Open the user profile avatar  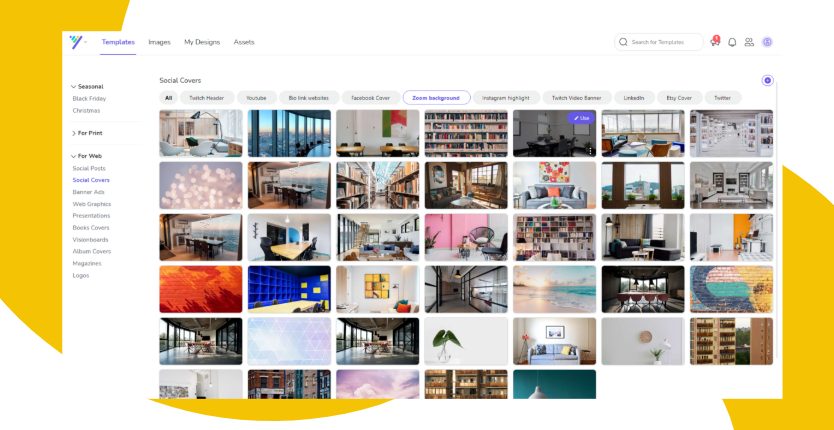pos(767,42)
